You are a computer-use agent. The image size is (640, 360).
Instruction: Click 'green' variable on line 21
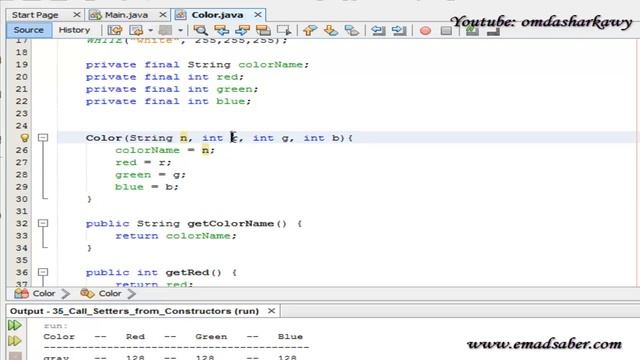(x=234, y=89)
